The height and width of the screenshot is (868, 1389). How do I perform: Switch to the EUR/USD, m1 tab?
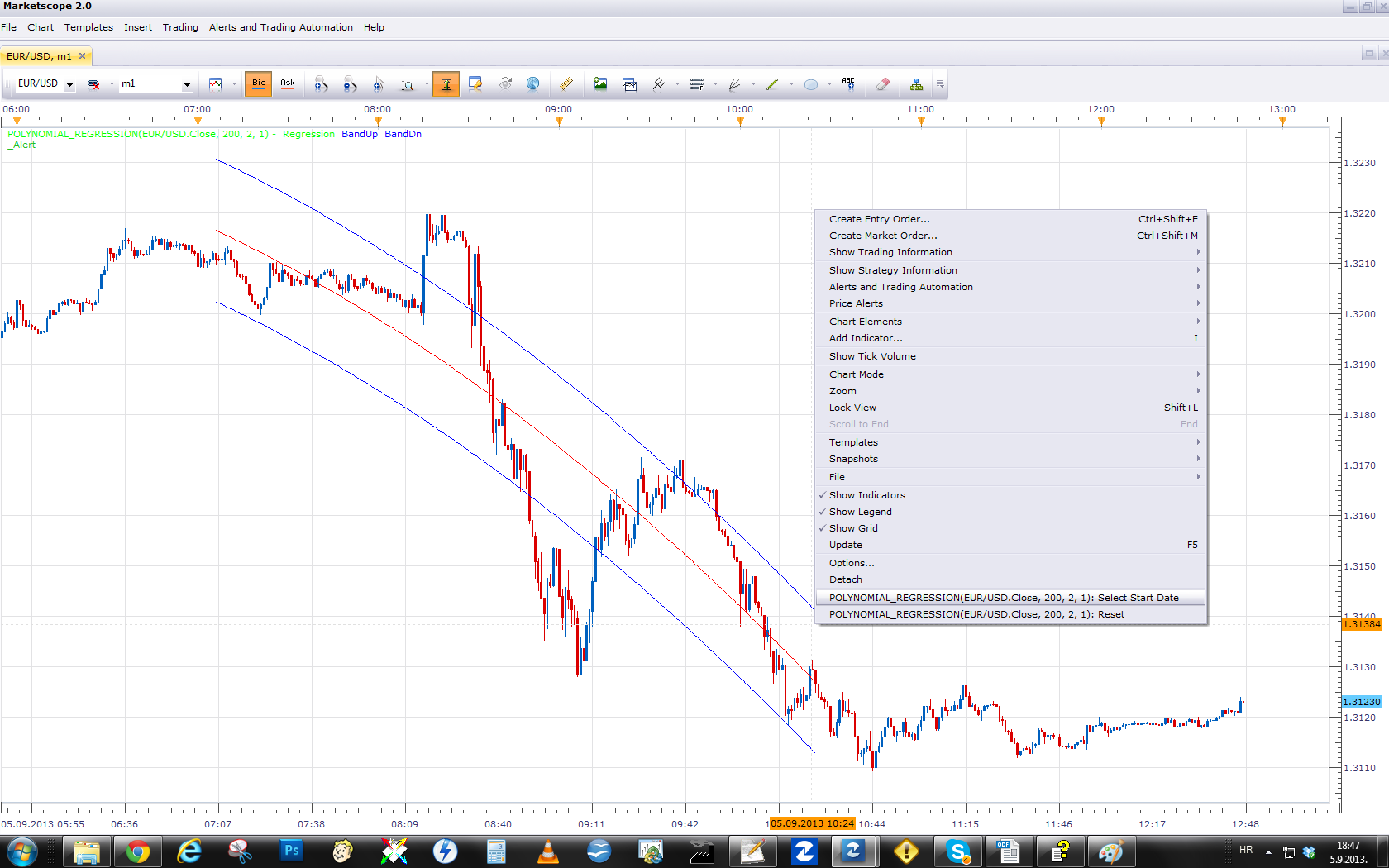pyautogui.click(x=39, y=56)
